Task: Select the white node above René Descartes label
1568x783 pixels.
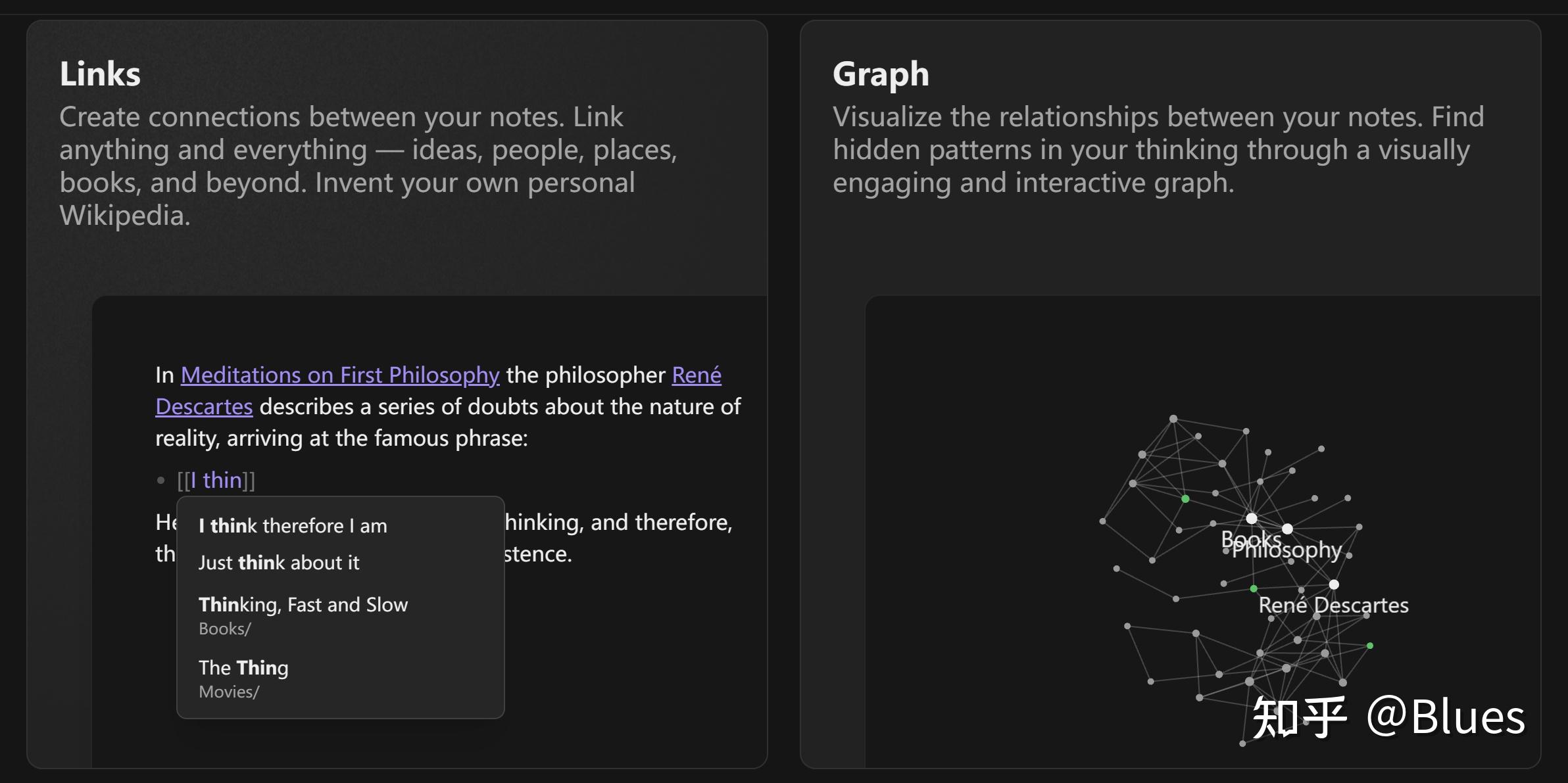Action: pos(1334,584)
